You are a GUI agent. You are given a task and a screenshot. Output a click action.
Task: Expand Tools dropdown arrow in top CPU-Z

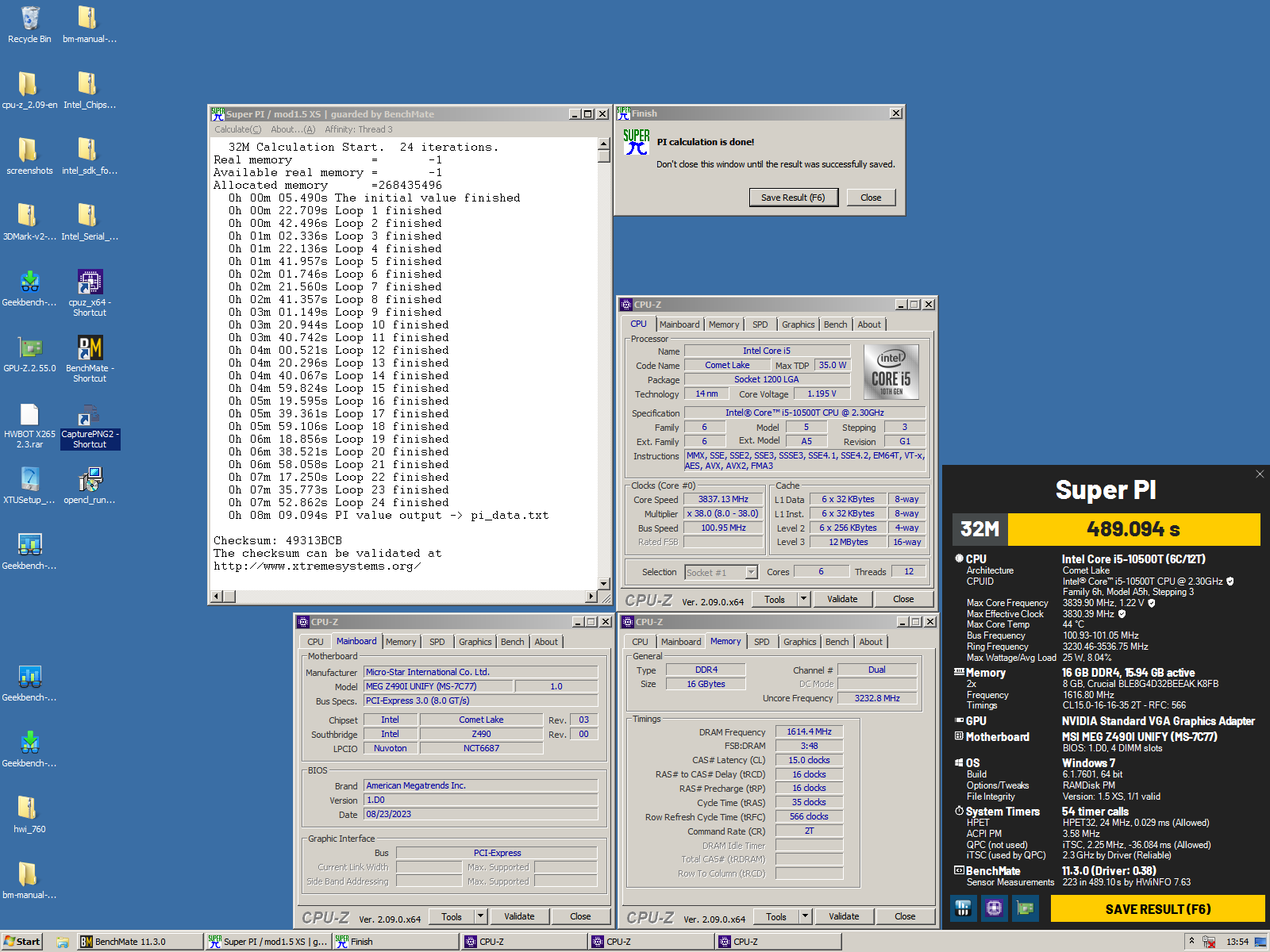[803, 599]
